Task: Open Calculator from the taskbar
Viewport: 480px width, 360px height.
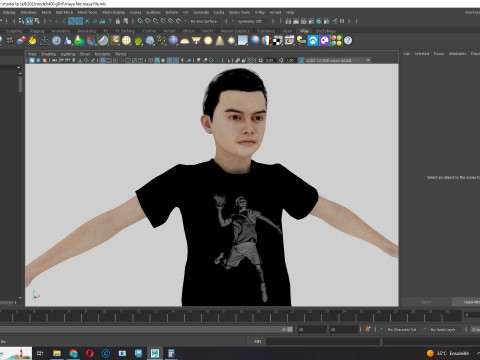Action: click(171, 353)
